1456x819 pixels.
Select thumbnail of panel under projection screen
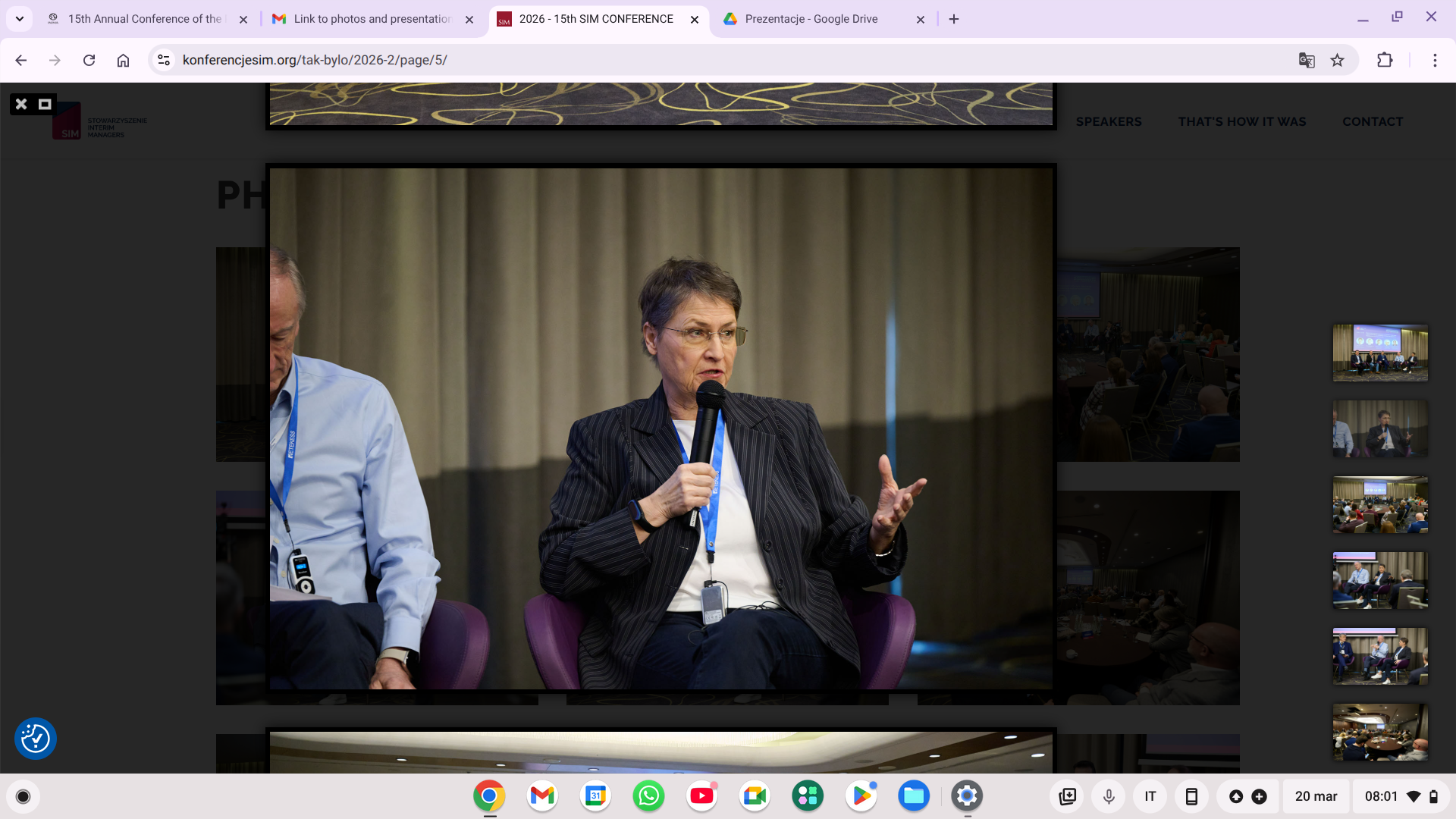[1380, 353]
